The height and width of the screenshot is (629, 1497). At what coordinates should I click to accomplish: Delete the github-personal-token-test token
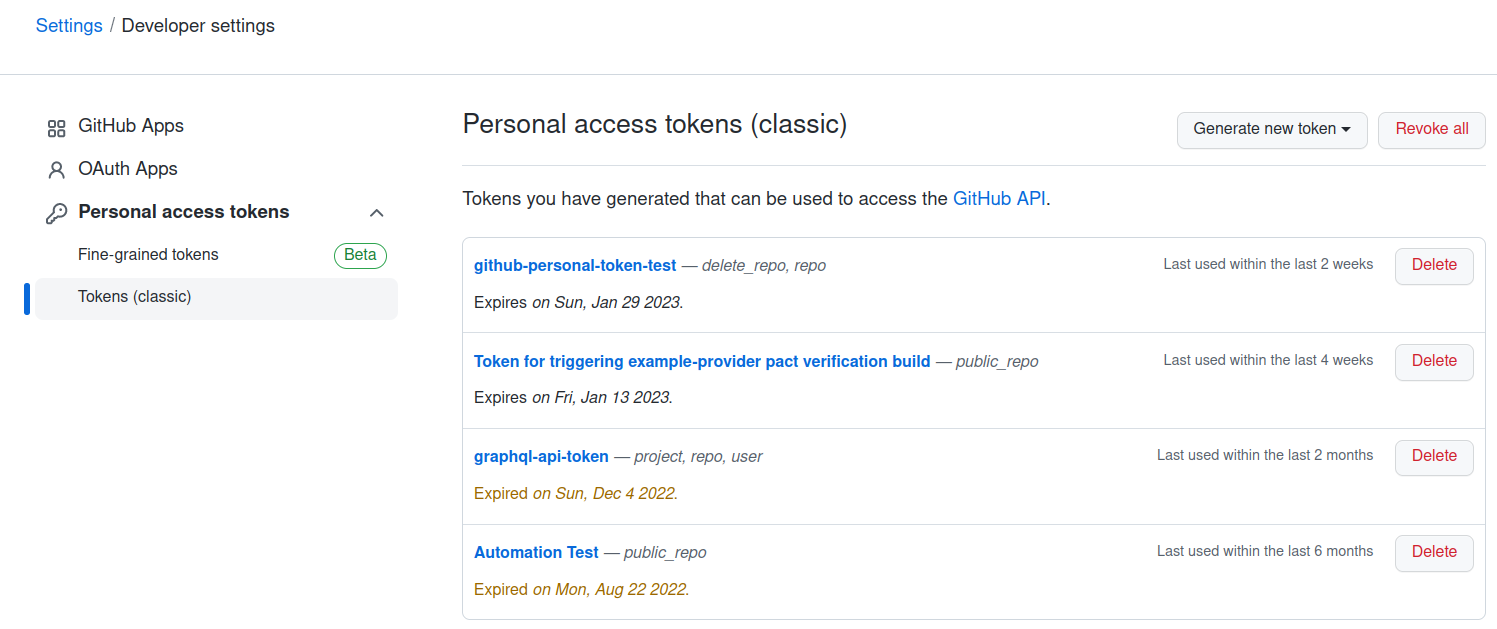pos(1433,265)
